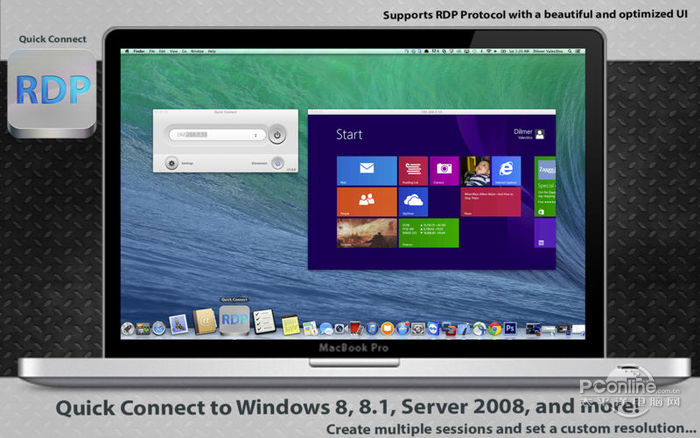Click the Spotlight search icon in menu bar

(570, 51)
